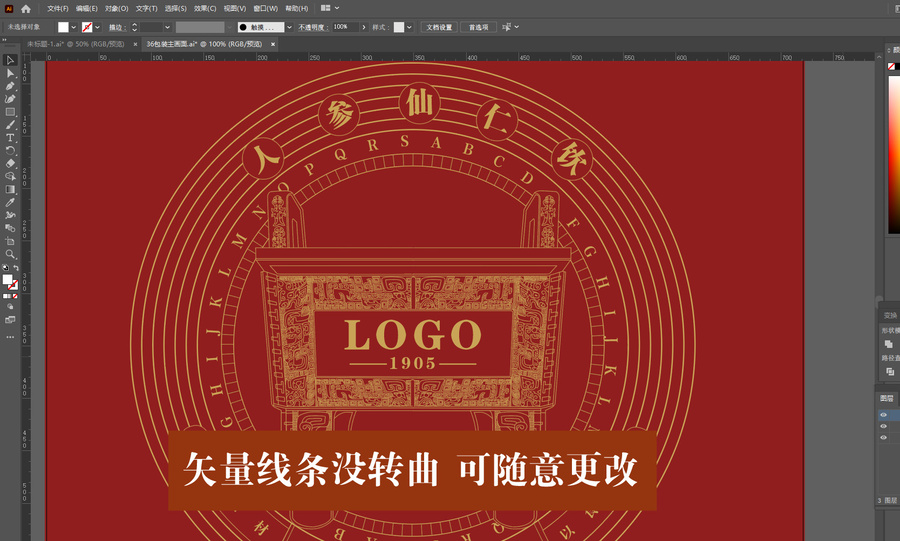Open Edit Toolbar three dots
The height and width of the screenshot is (541, 900).
(x=10, y=337)
